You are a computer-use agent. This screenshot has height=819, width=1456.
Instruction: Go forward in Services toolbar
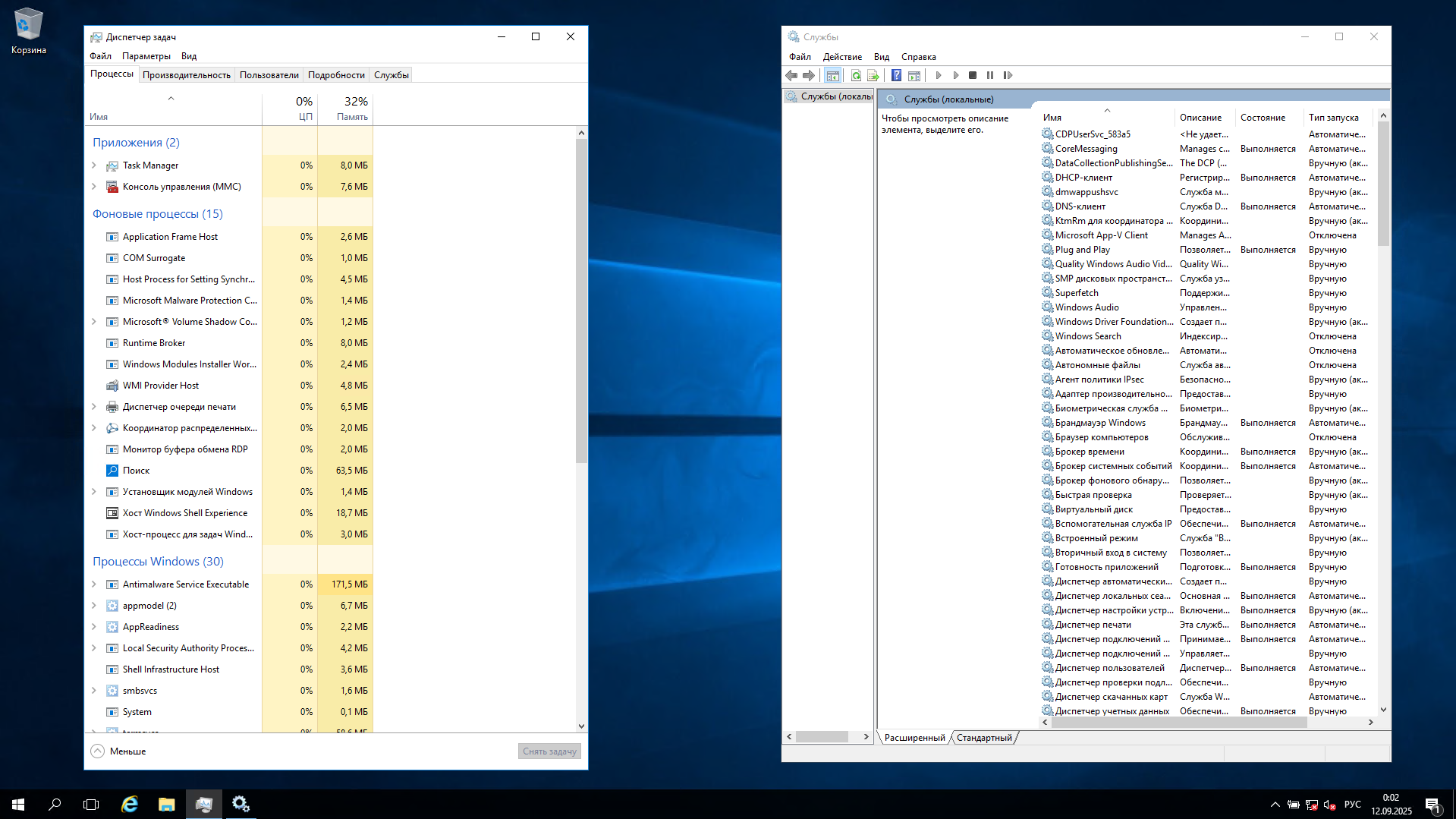click(x=809, y=75)
